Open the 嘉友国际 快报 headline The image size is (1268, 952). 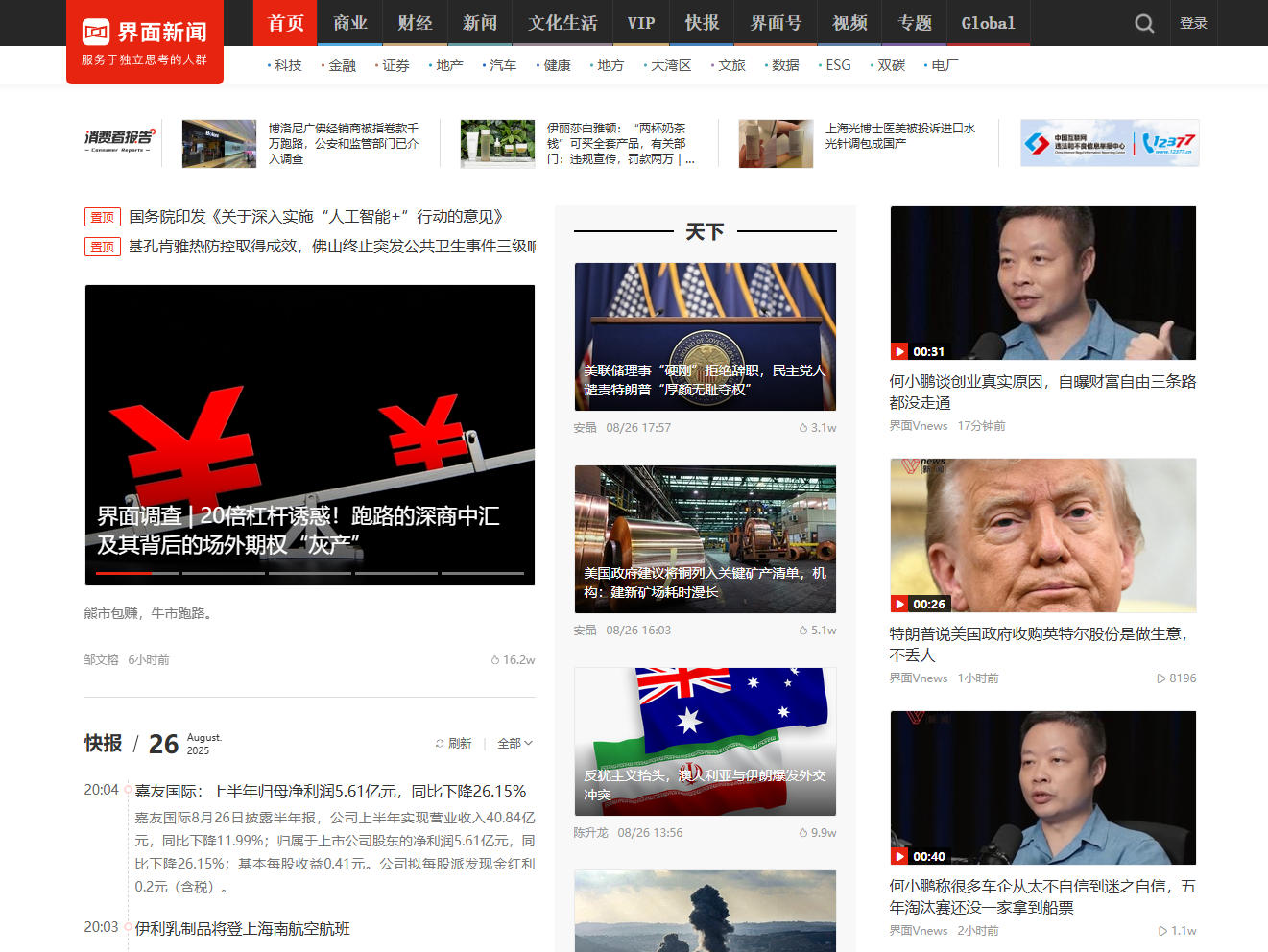[330, 792]
